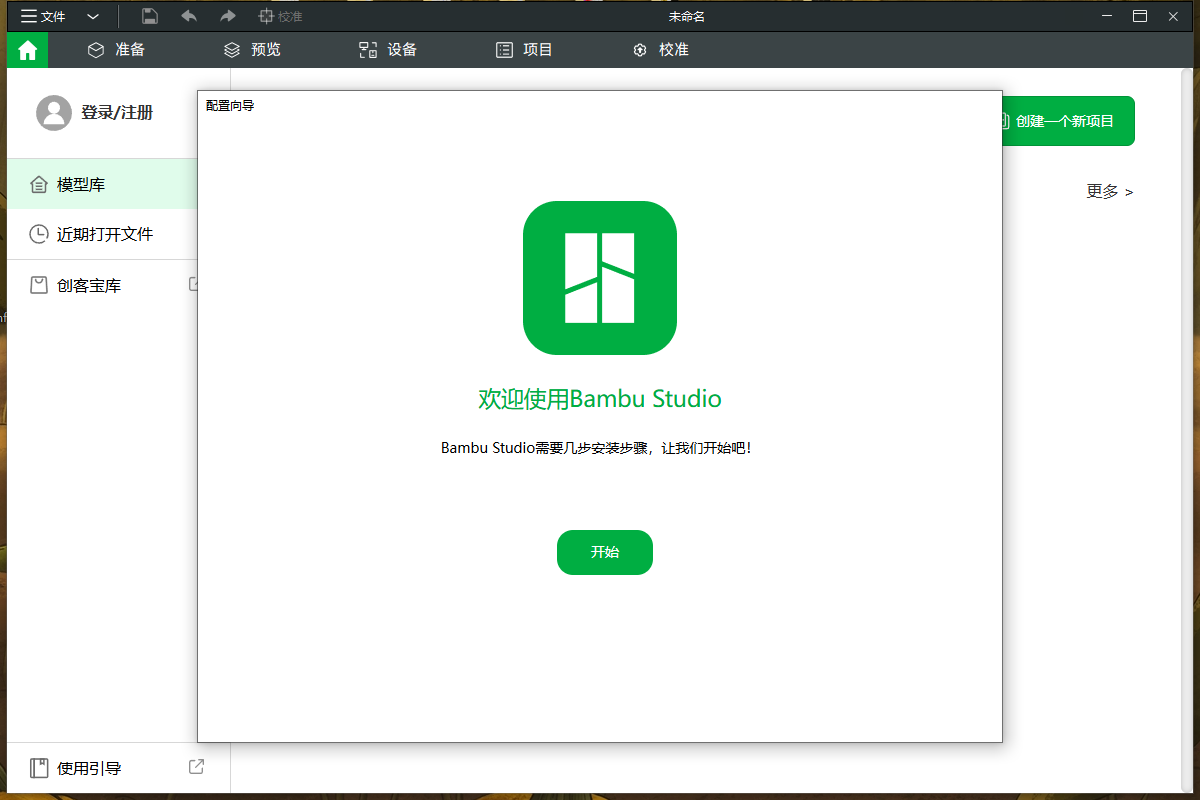This screenshot has width=1200, height=800.
Task: Click the redo arrow icon
Action: point(228,16)
